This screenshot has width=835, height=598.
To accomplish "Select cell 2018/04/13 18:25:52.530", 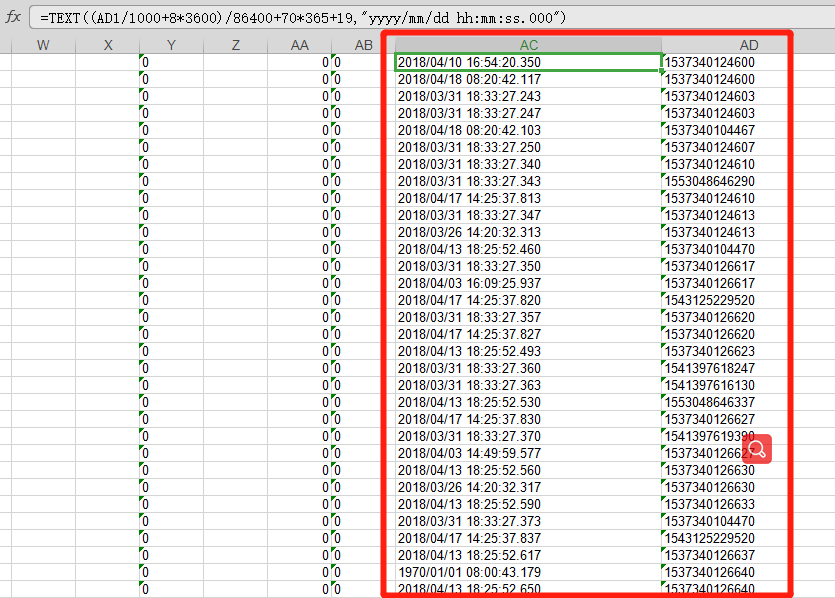I will pos(528,403).
